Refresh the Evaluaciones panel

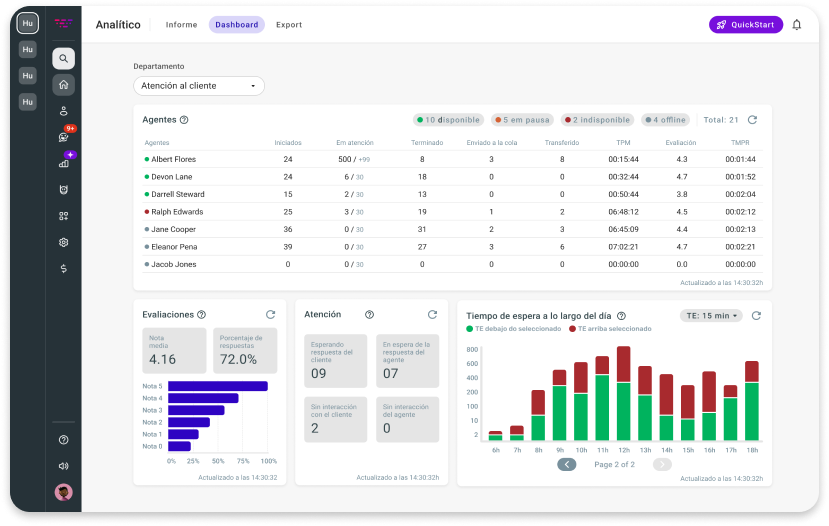coord(271,315)
